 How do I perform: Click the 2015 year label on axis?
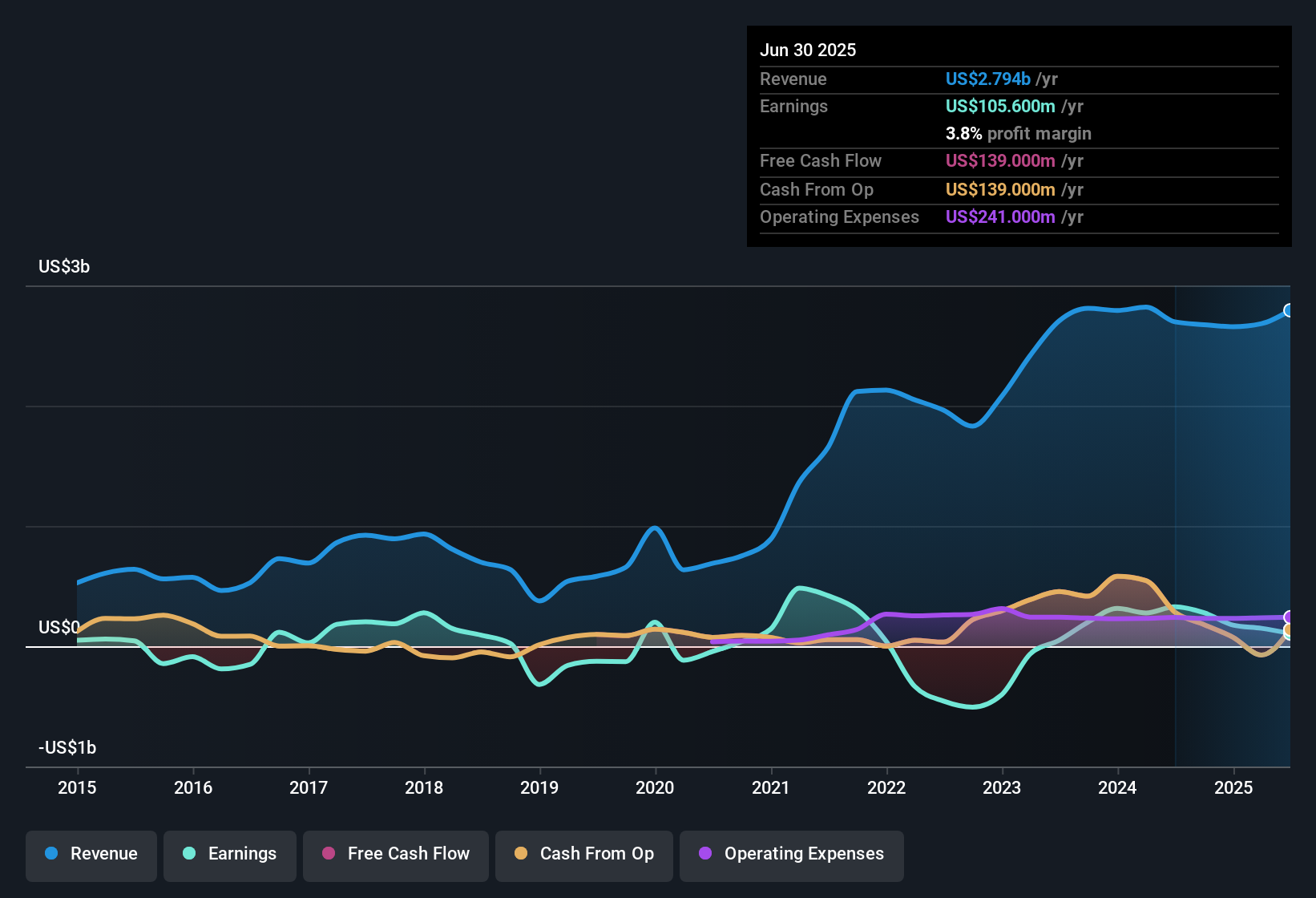77,787
